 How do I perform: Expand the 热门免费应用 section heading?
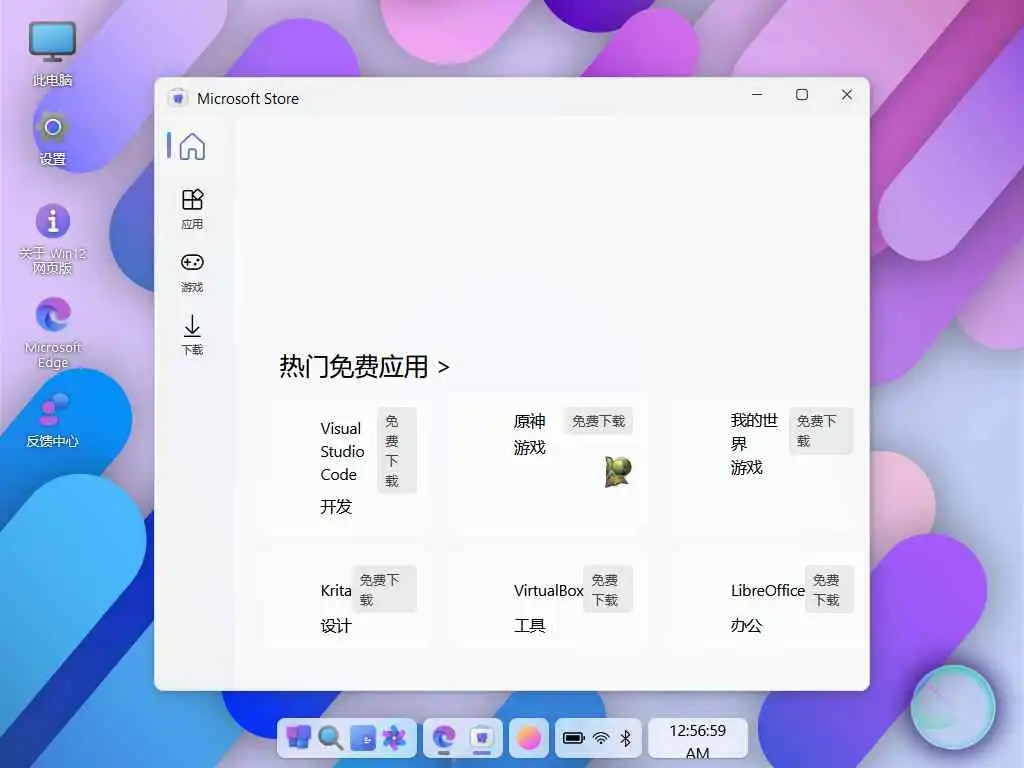[364, 366]
